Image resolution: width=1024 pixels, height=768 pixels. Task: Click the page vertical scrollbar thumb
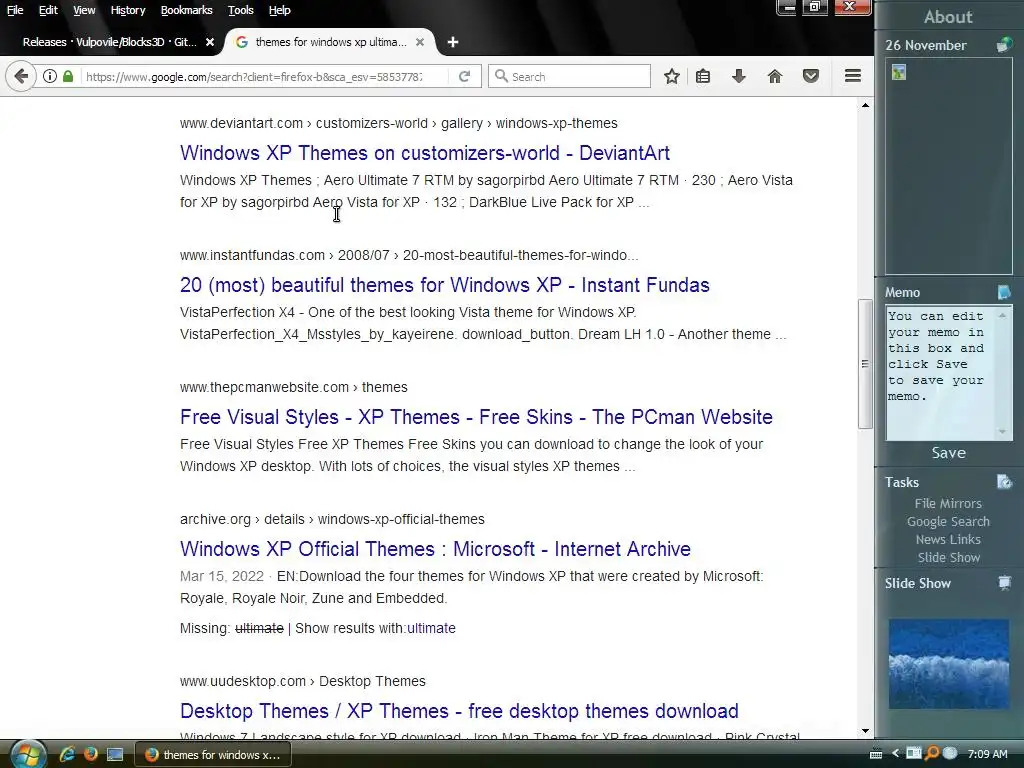(865, 364)
